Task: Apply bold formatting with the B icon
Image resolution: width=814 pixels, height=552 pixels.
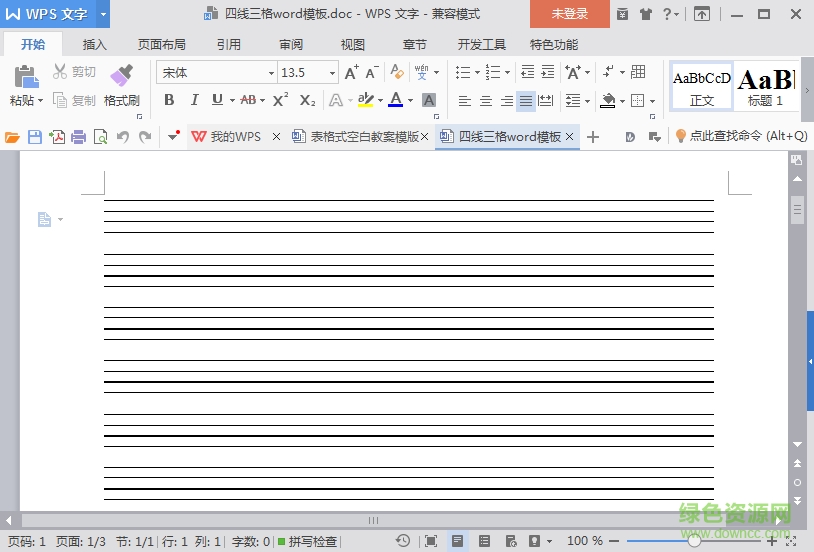Action: coord(169,100)
